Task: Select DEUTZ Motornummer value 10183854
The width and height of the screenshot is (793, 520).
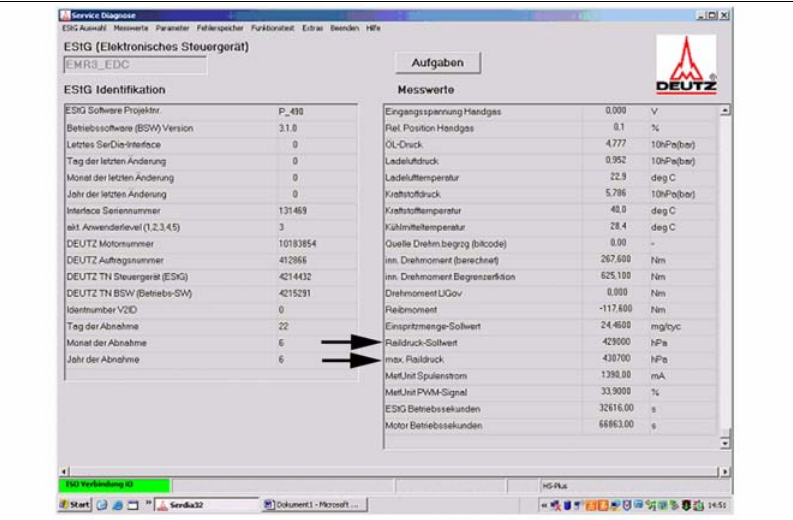Action: click(x=297, y=244)
